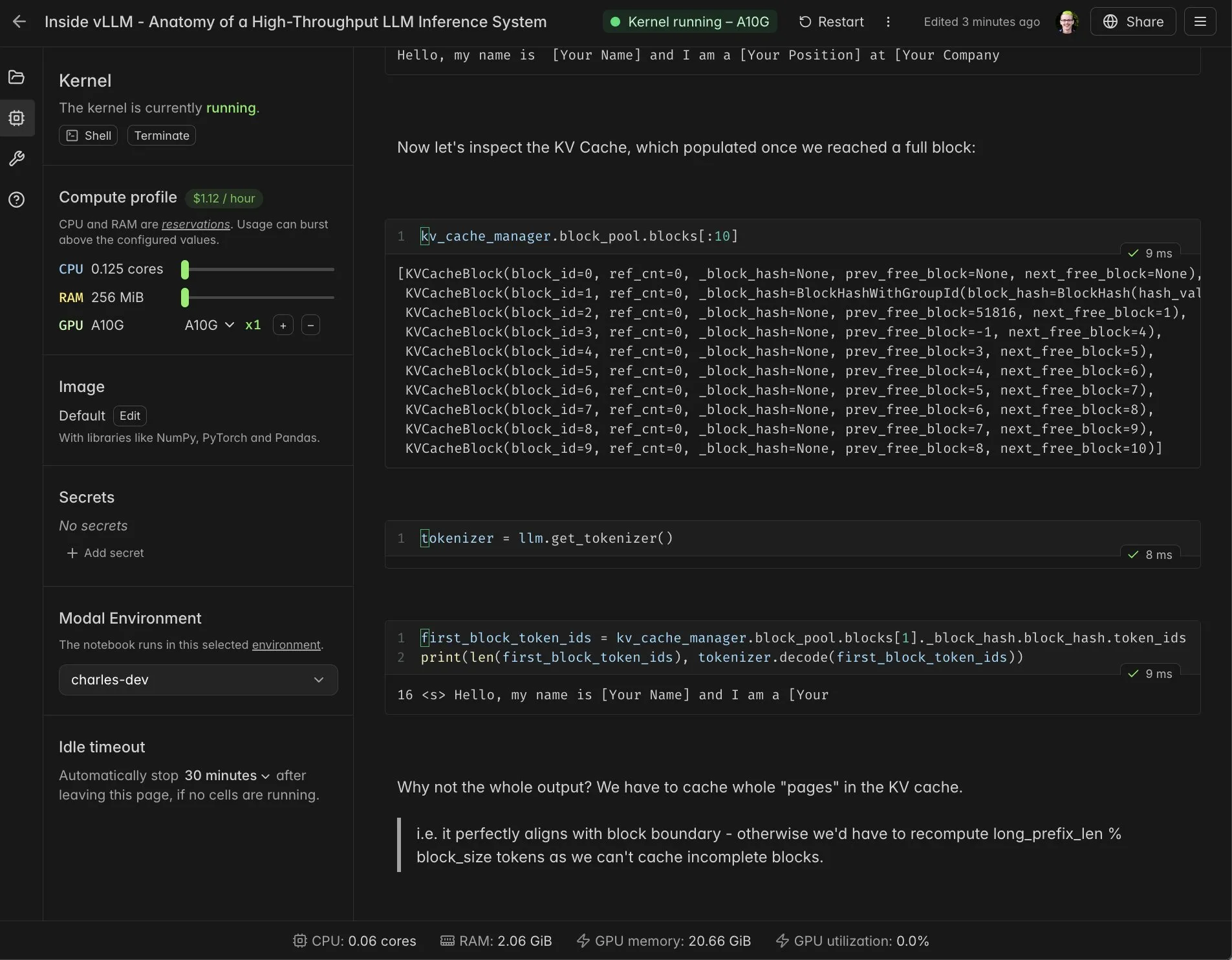Click the x1 GPU count value
The width and height of the screenshot is (1232, 960).
click(253, 325)
